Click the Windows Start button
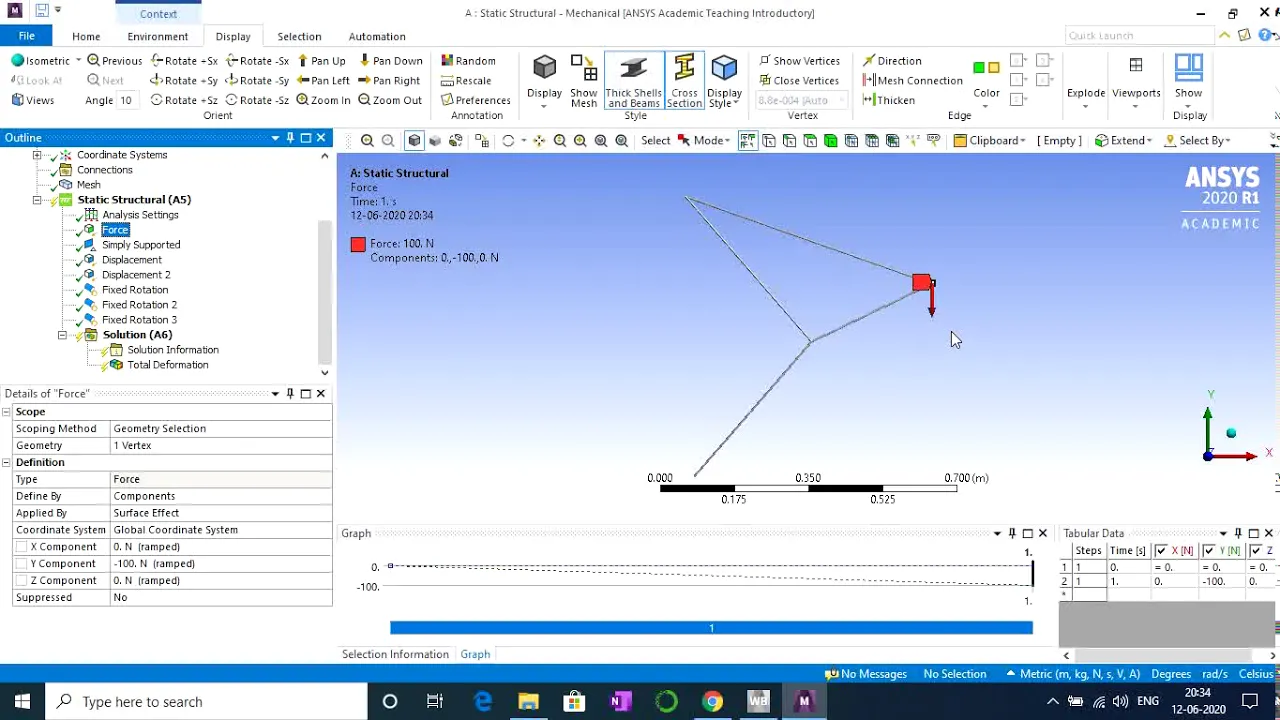The width and height of the screenshot is (1280, 720). pyautogui.click(x=22, y=702)
